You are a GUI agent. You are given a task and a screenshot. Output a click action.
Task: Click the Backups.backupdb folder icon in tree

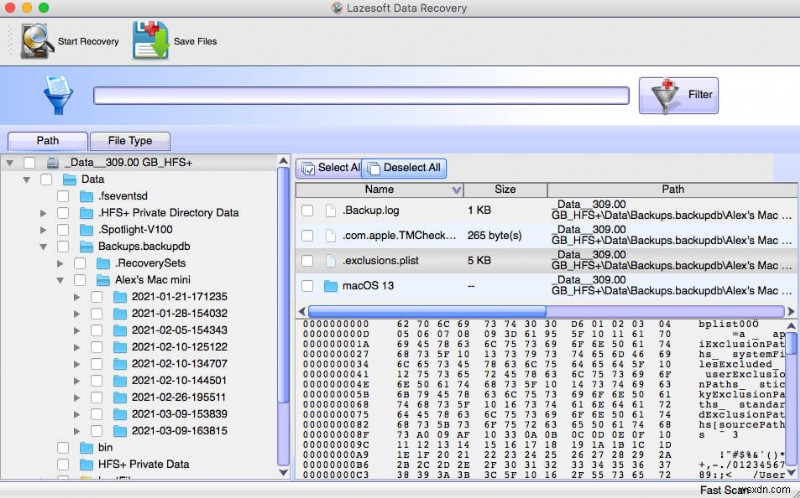pos(87,246)
